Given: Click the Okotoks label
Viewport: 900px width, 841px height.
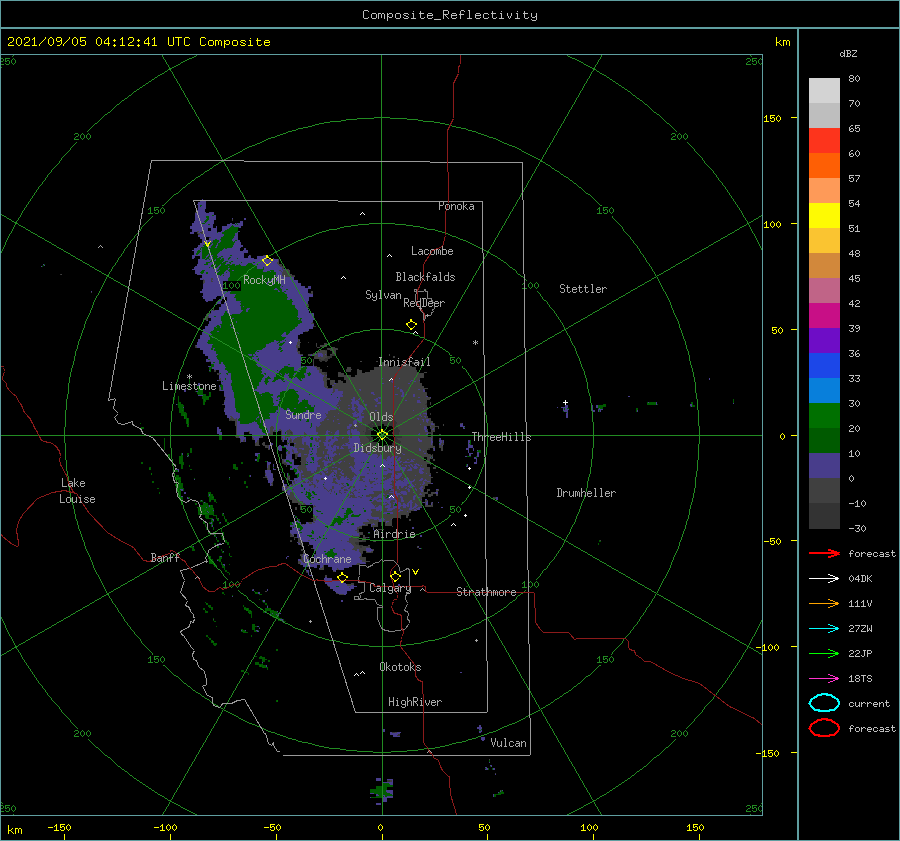Looking at the screenshot, I should [400, 666].
